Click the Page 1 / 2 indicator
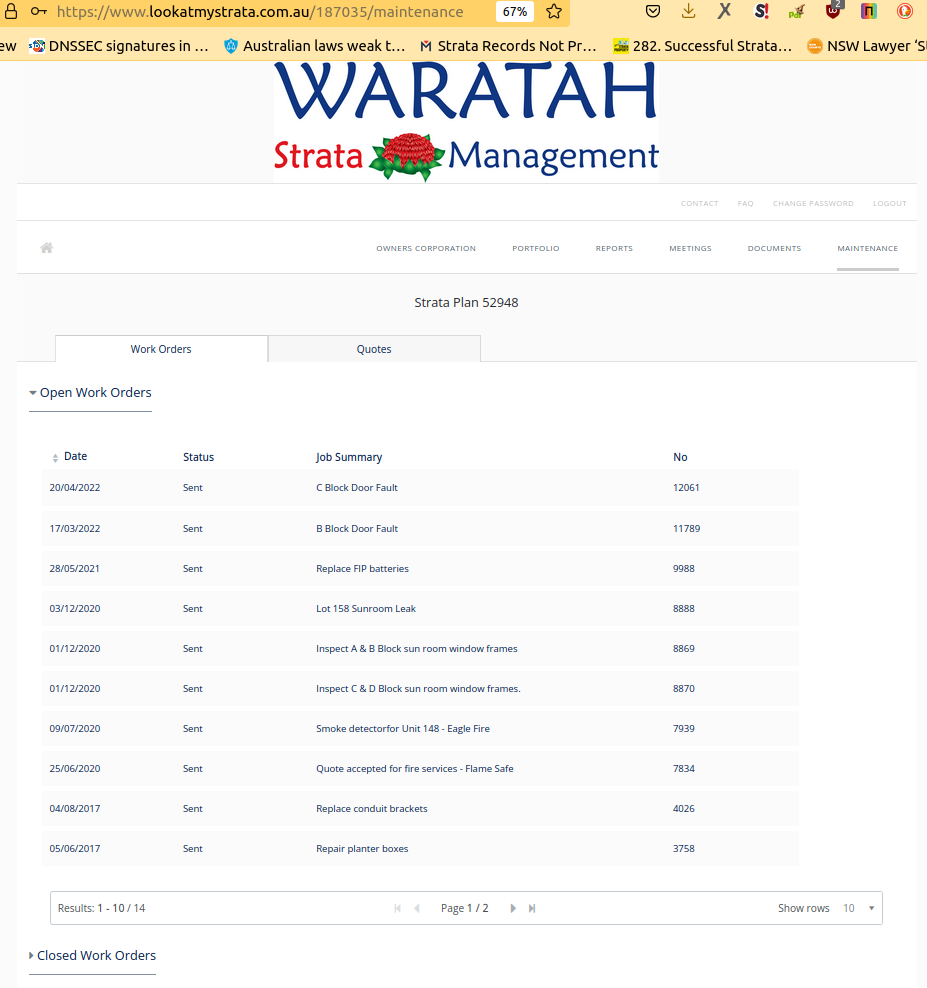 [x=464, y=908]
